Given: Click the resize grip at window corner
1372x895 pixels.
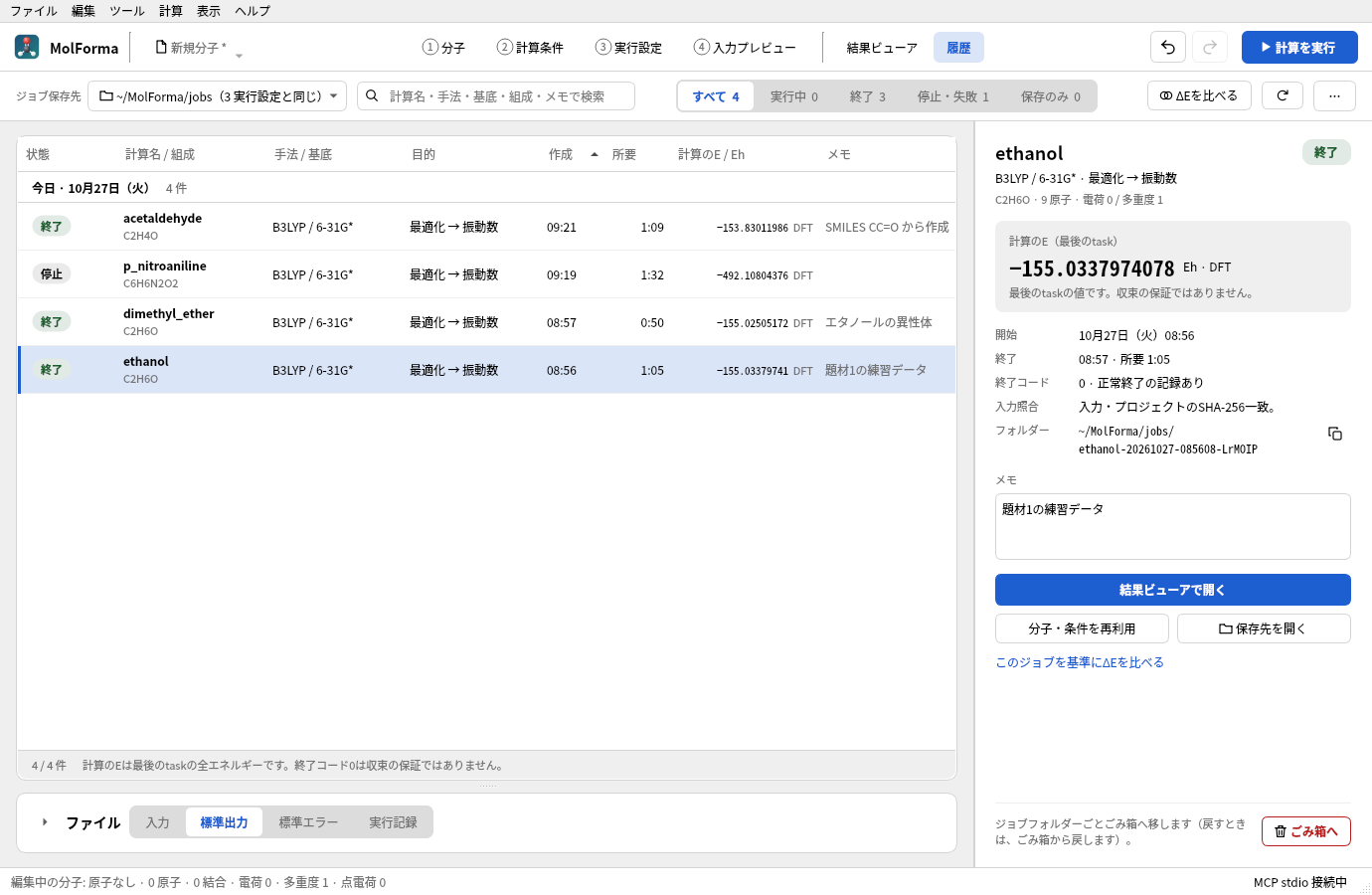Looking at the screenshot, I should [1364, 887].
